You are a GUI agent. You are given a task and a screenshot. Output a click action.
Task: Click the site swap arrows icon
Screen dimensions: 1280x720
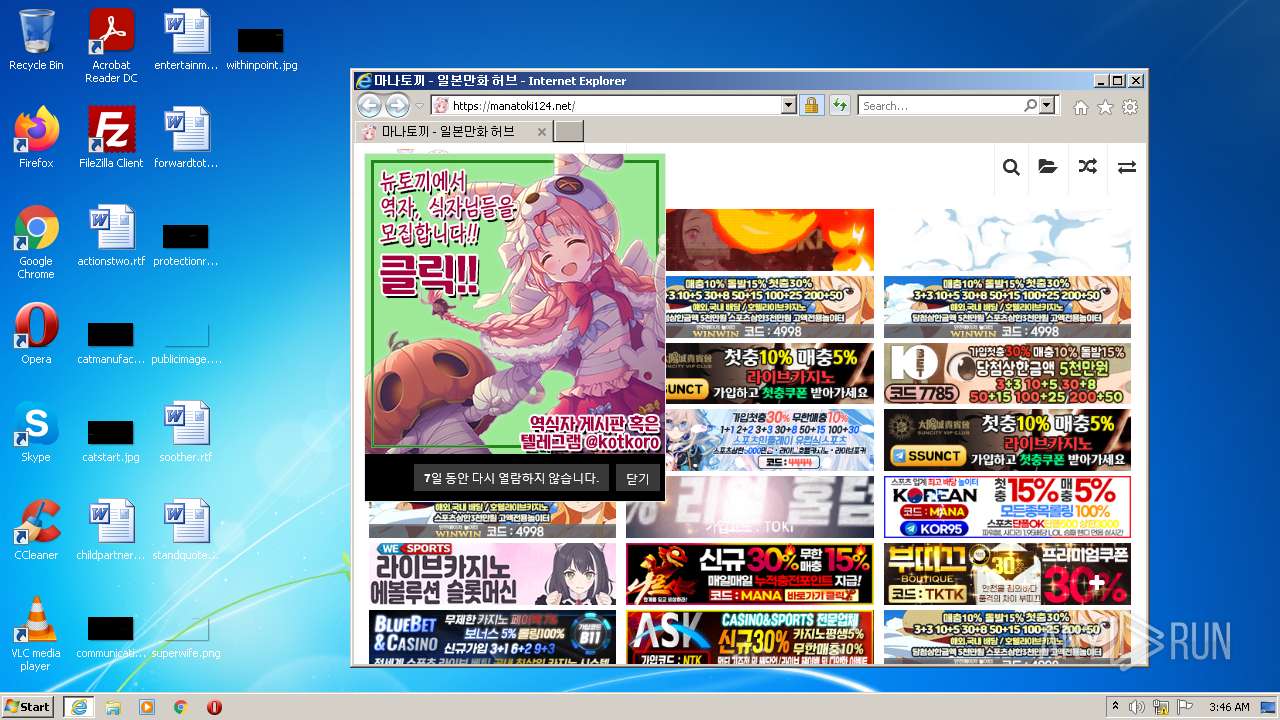pos(1127,167)
